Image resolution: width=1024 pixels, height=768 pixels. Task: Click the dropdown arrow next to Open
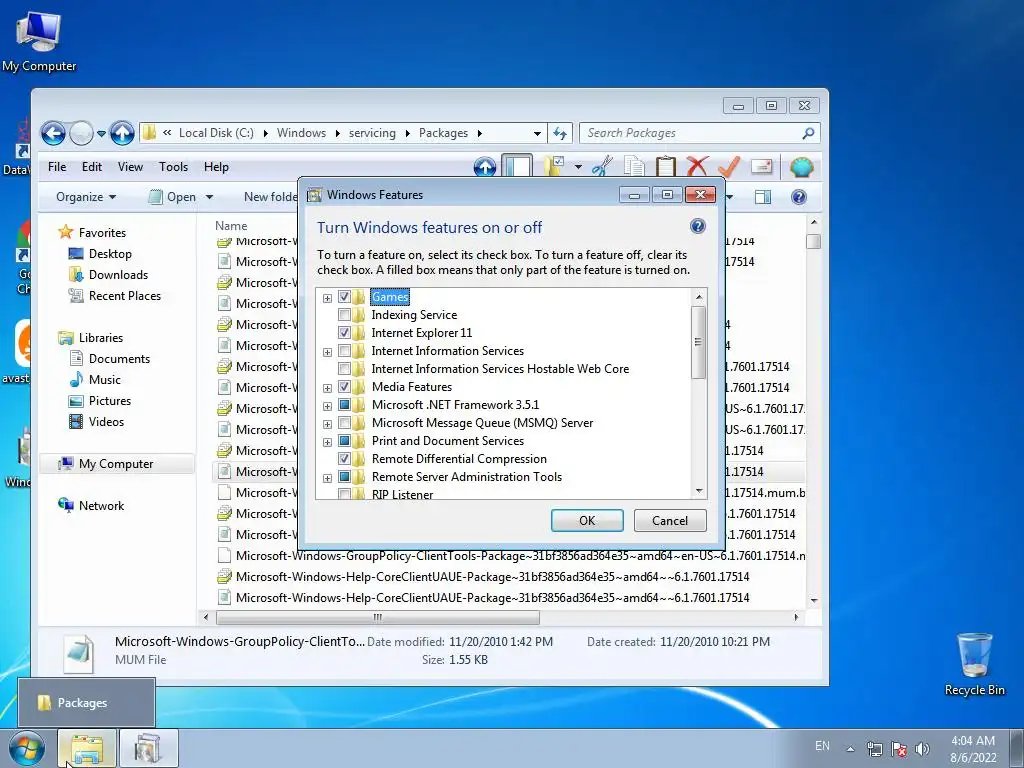coord(209,197)
